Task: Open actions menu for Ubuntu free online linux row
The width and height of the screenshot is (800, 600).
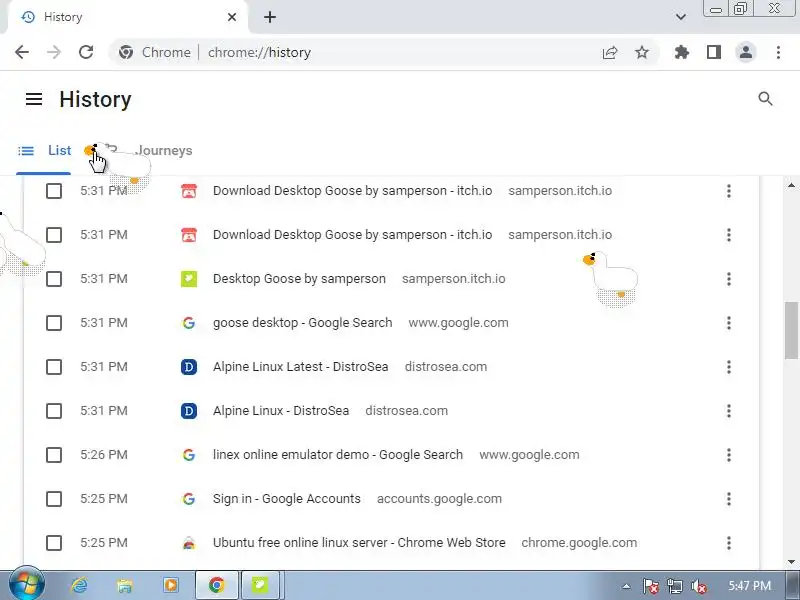Action: coord(729,543)
